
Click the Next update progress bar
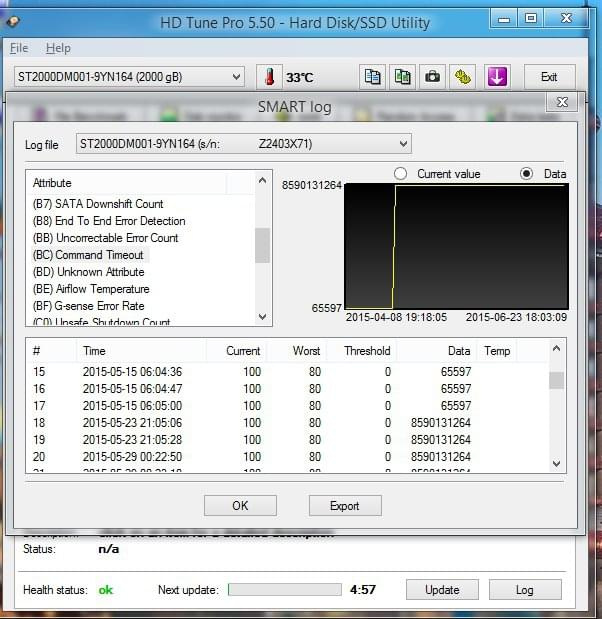point(284,590)
